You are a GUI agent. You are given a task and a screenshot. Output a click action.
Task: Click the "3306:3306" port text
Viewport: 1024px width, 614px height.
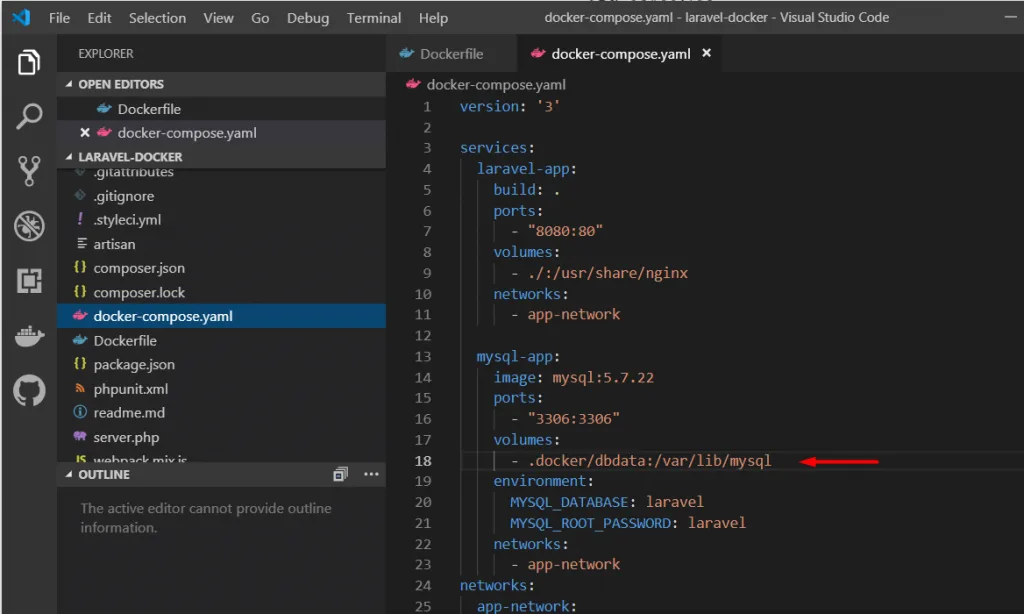point(573,419)
